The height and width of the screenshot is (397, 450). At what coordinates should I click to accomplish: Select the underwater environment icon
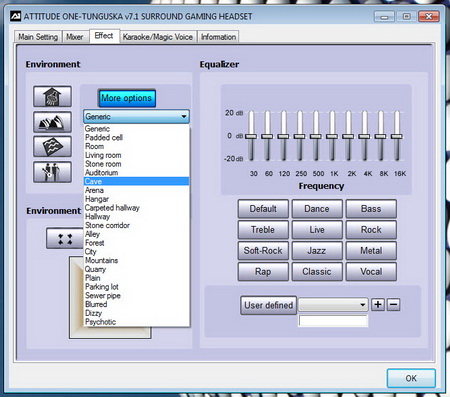pyautogui.click(x=52, y=146)
